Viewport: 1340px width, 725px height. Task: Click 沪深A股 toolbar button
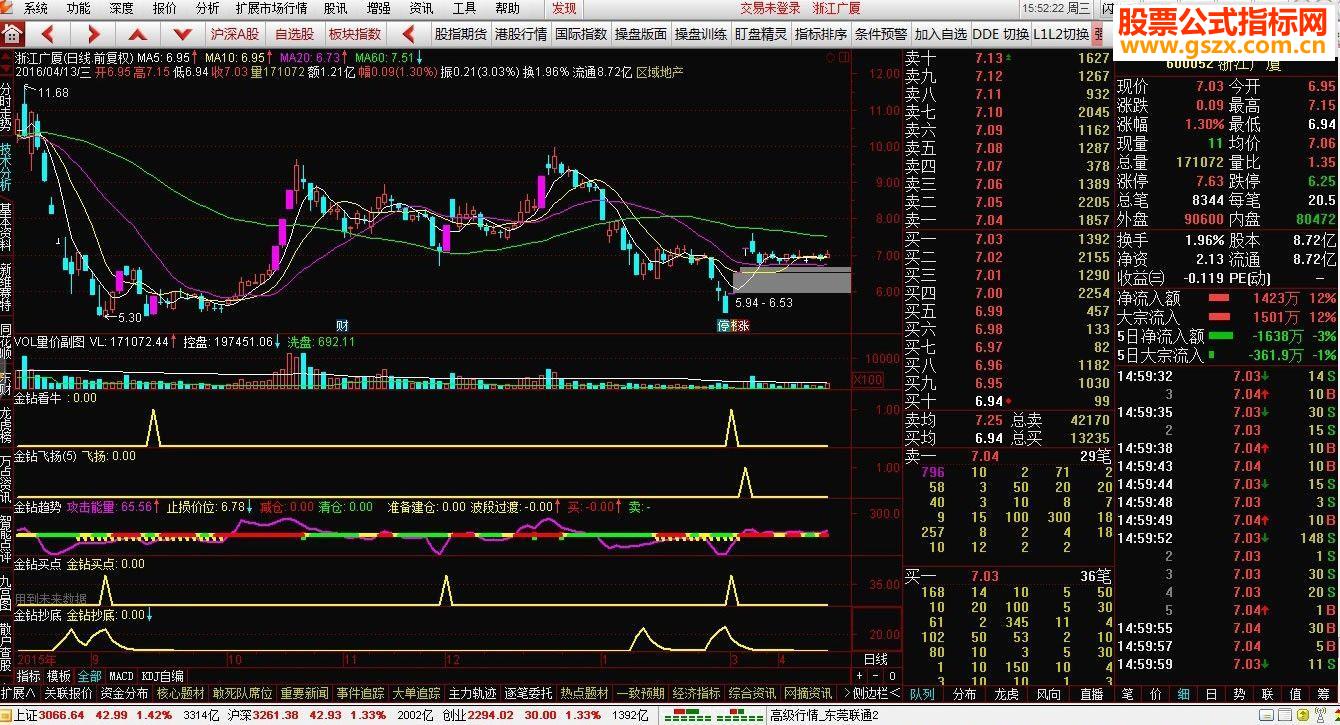pos(234,34)
